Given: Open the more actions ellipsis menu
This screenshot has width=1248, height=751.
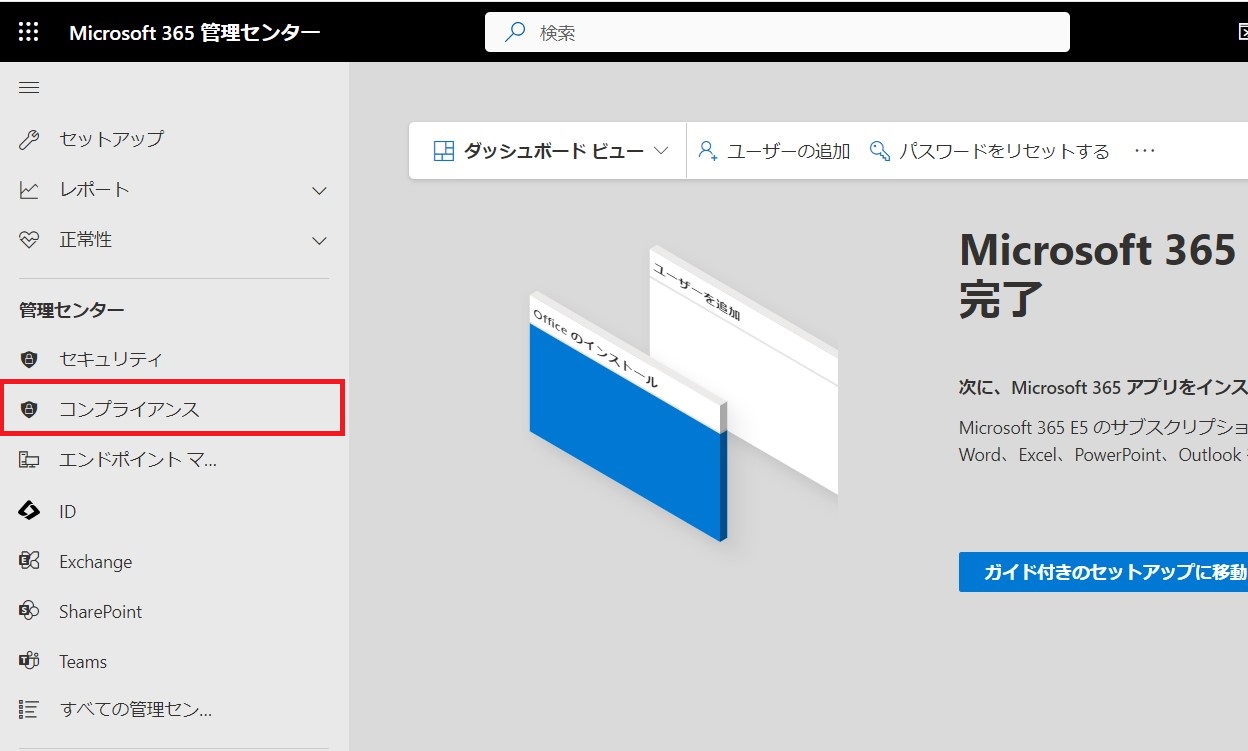Looking at the screenshot, I should [x=1145, y=151].
